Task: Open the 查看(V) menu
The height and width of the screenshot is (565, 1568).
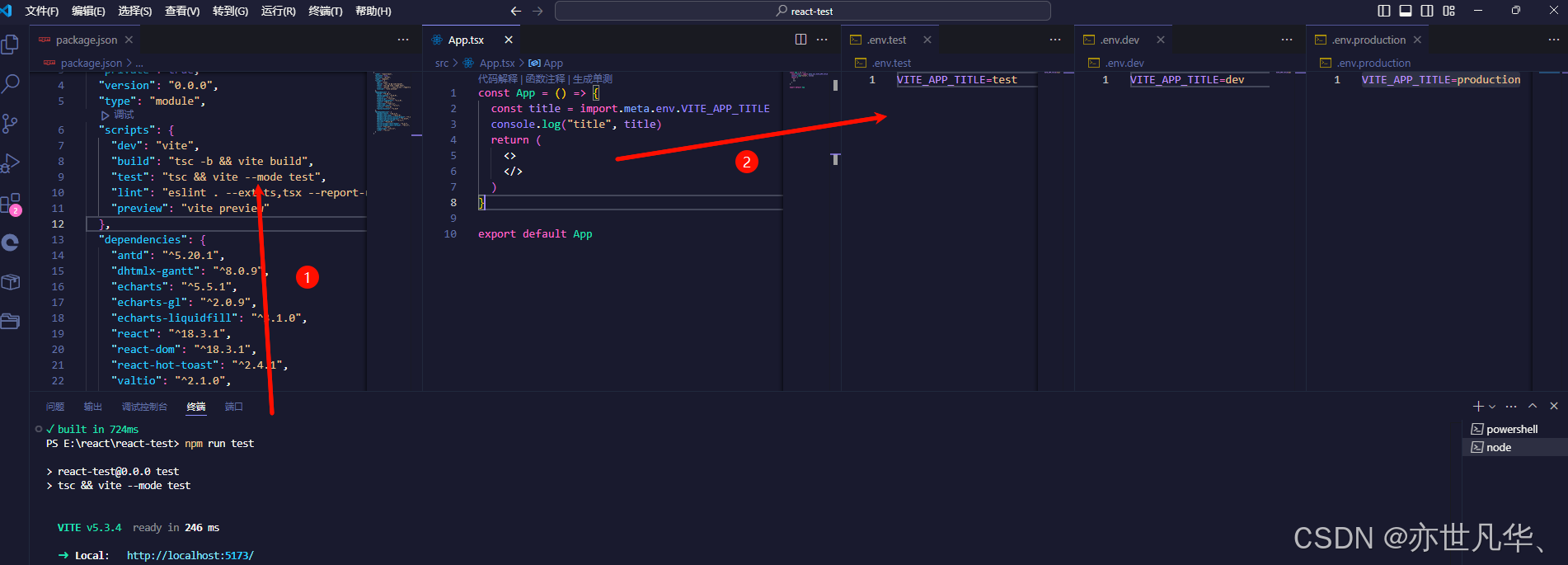Action: [x=182, y=11]
